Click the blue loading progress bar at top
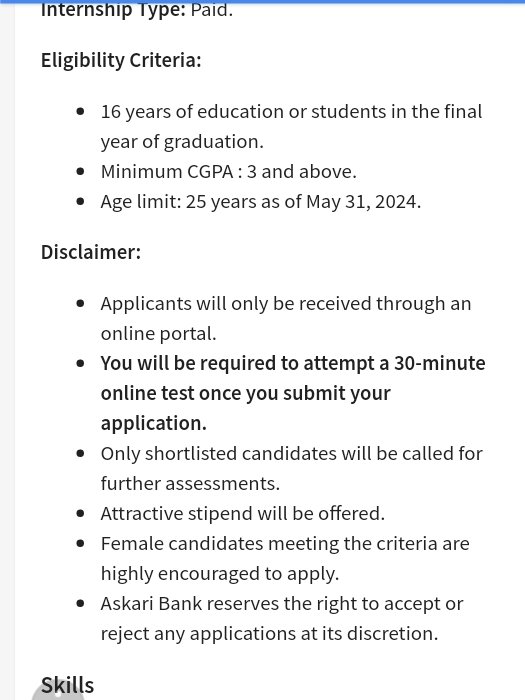Viewport: 525px width, 700px height. [262, 1]
